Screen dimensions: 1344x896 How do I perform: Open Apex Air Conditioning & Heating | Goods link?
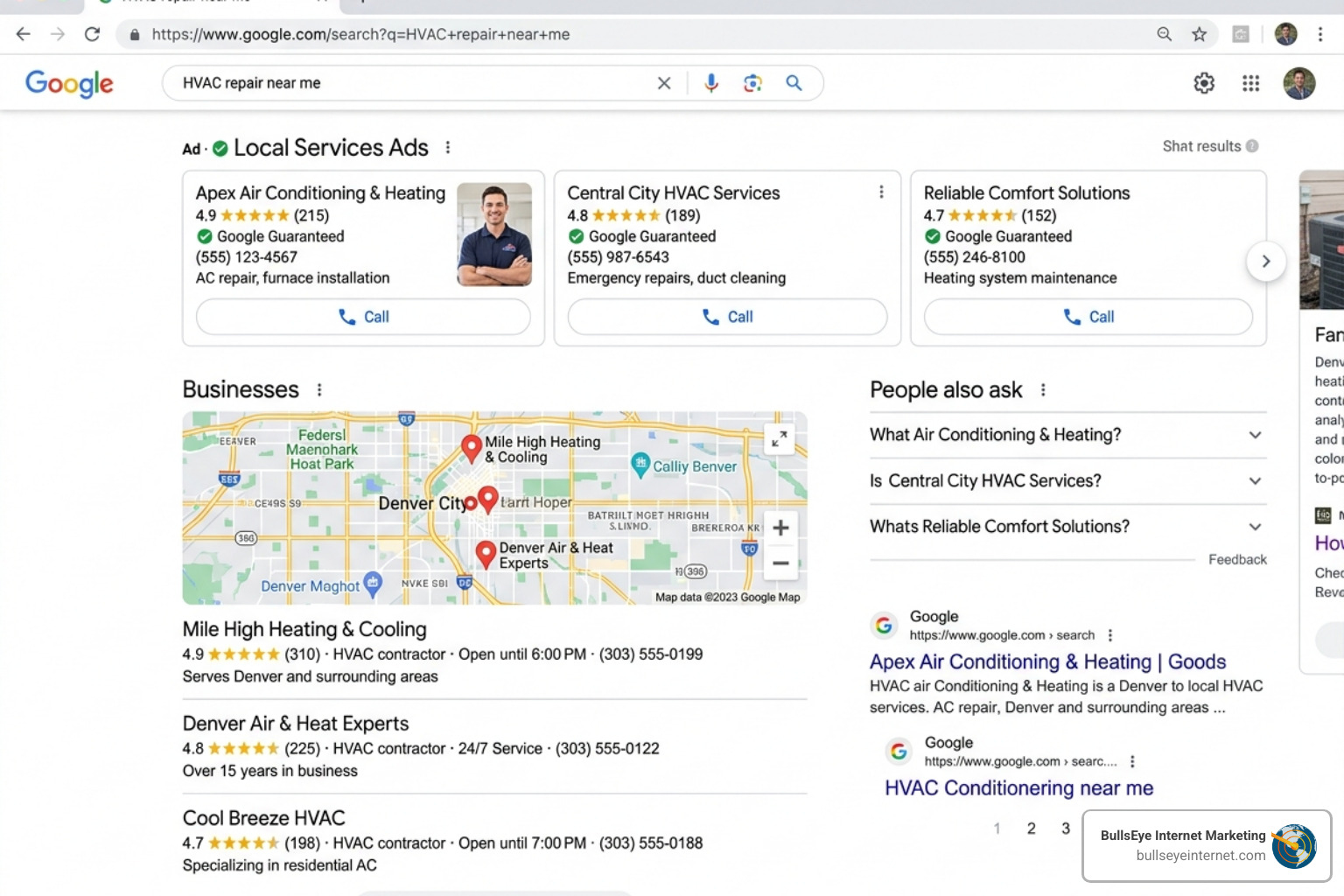coord(1047,661)
